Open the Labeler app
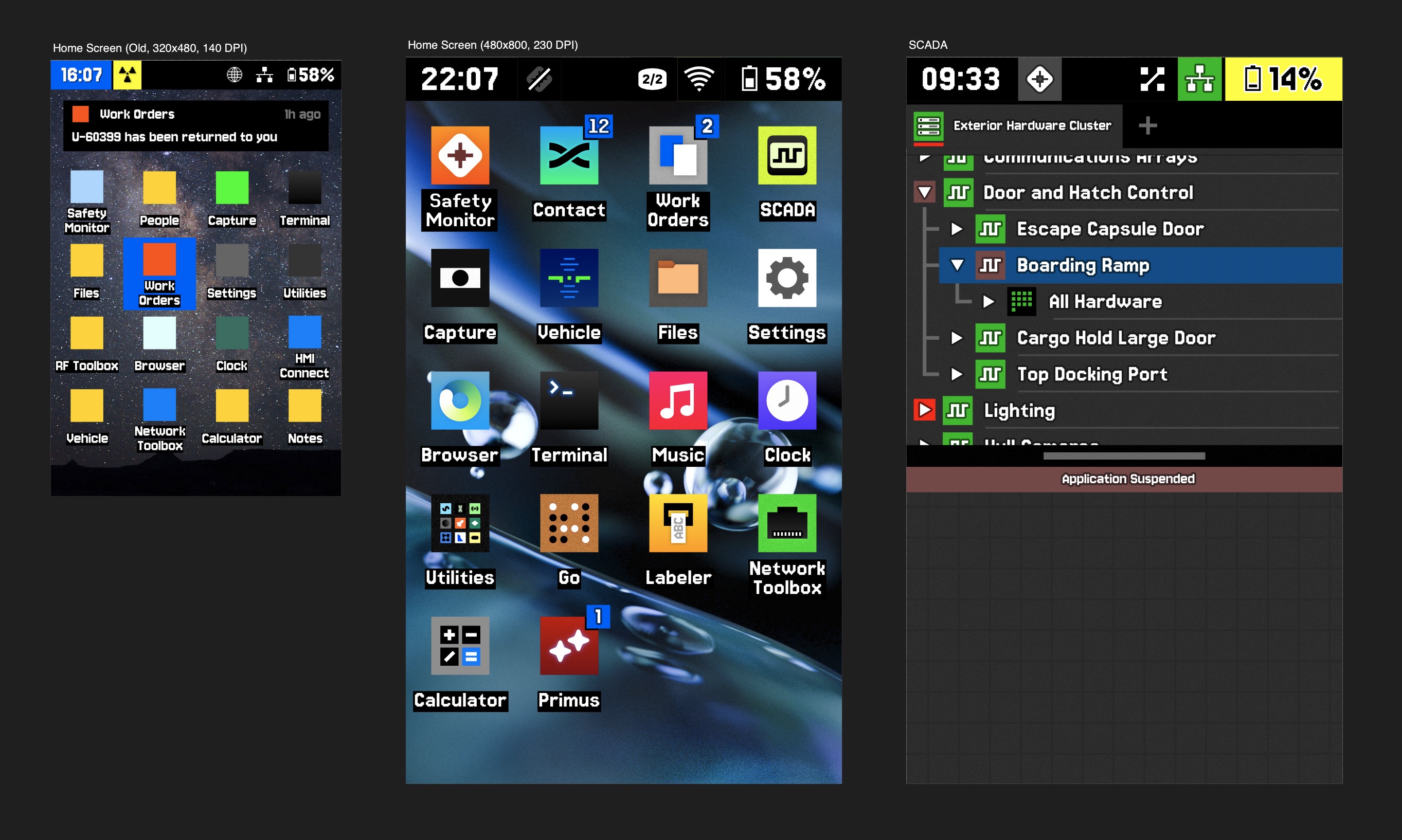This screenshot has height=840, width=1402. click(x=678, y=522)
